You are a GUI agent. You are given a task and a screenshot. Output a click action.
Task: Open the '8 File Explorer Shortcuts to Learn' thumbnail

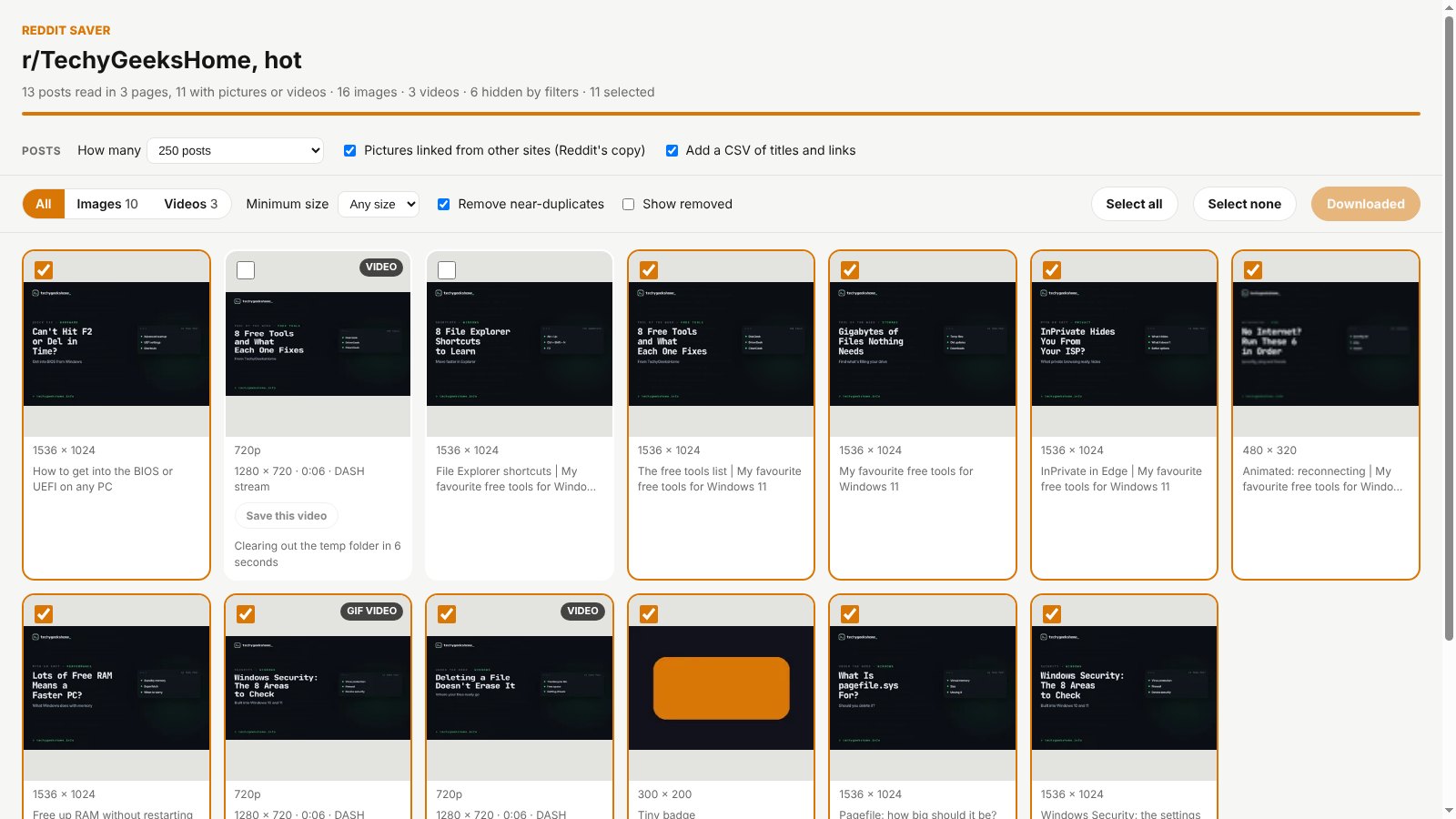[x=520, y=344]
